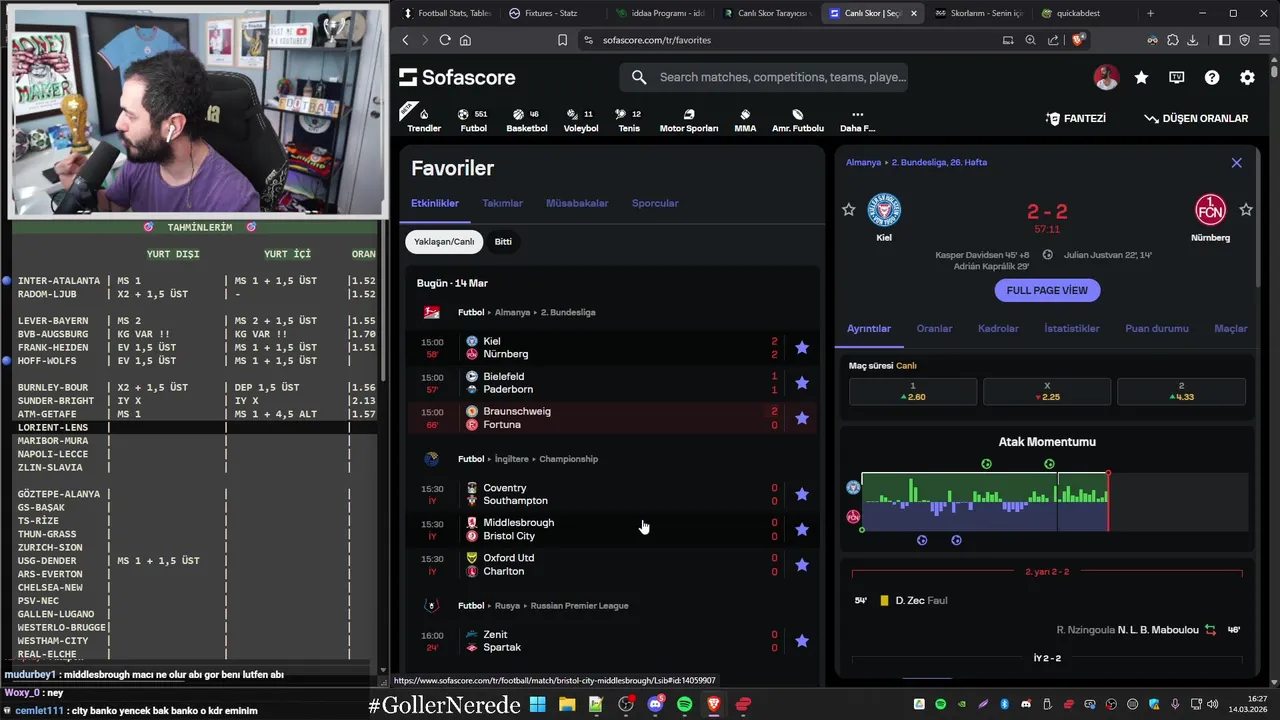Select the Voleybol sport icon
The height and width of the screenshot is (720, 1280).
coord(581,120)
